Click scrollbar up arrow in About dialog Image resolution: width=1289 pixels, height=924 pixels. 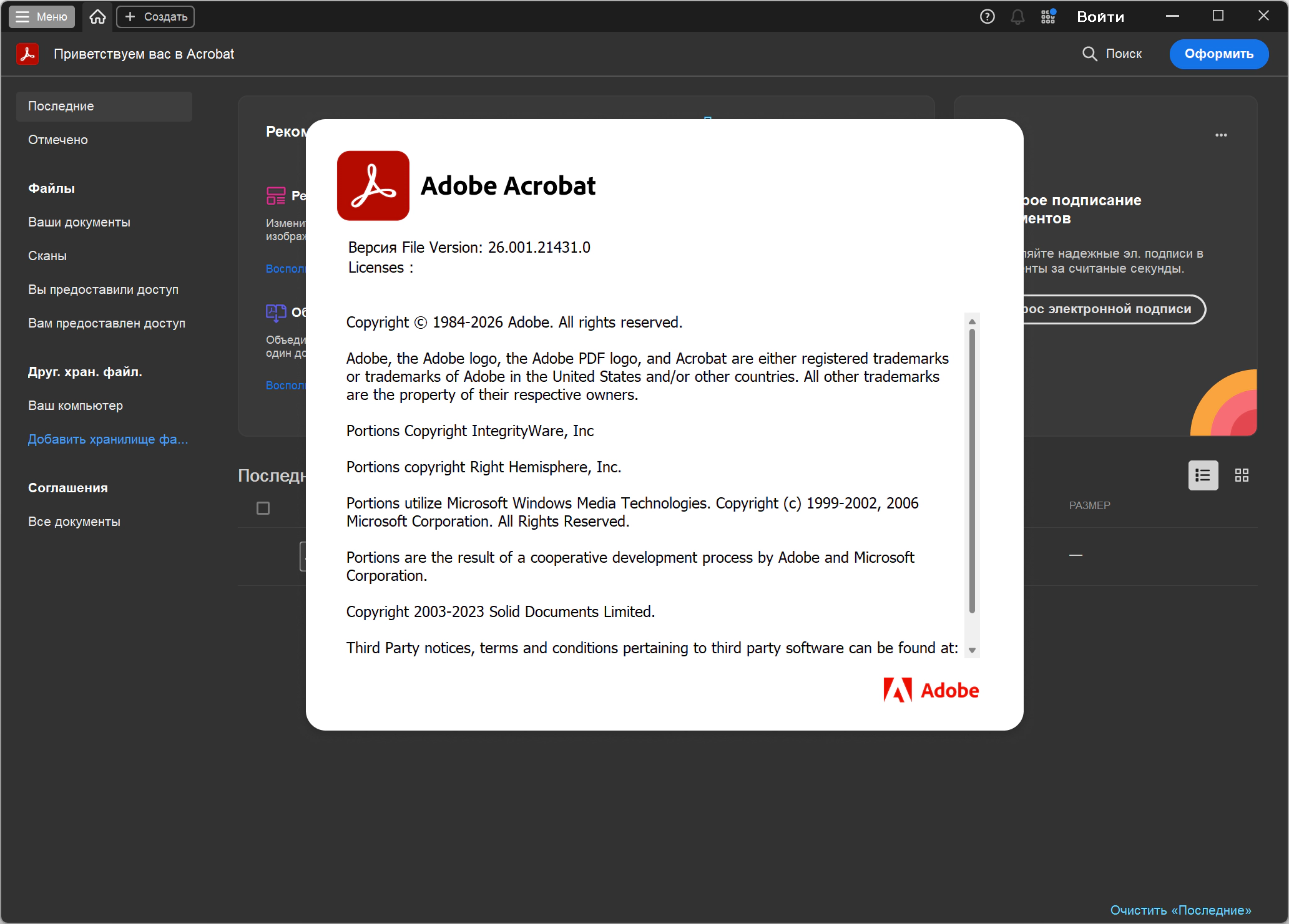point(972,321)
